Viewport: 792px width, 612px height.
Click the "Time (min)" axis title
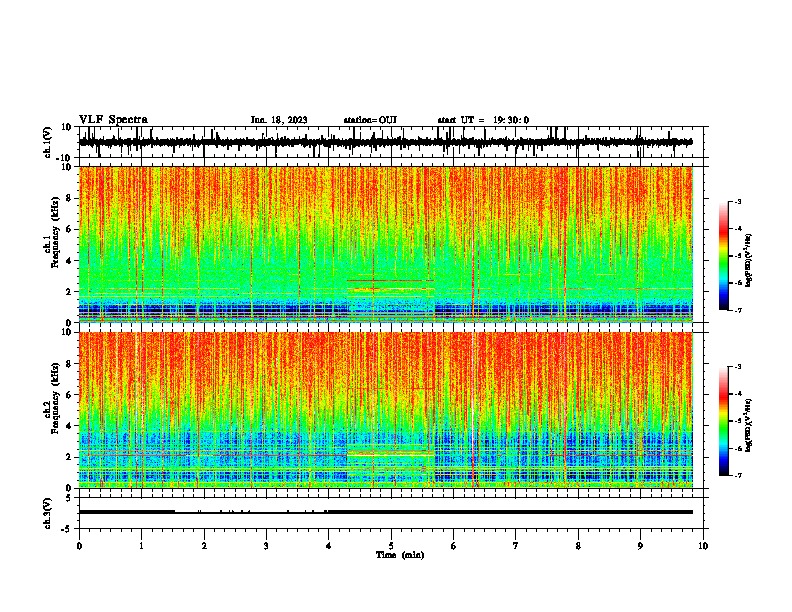(400, 555)
